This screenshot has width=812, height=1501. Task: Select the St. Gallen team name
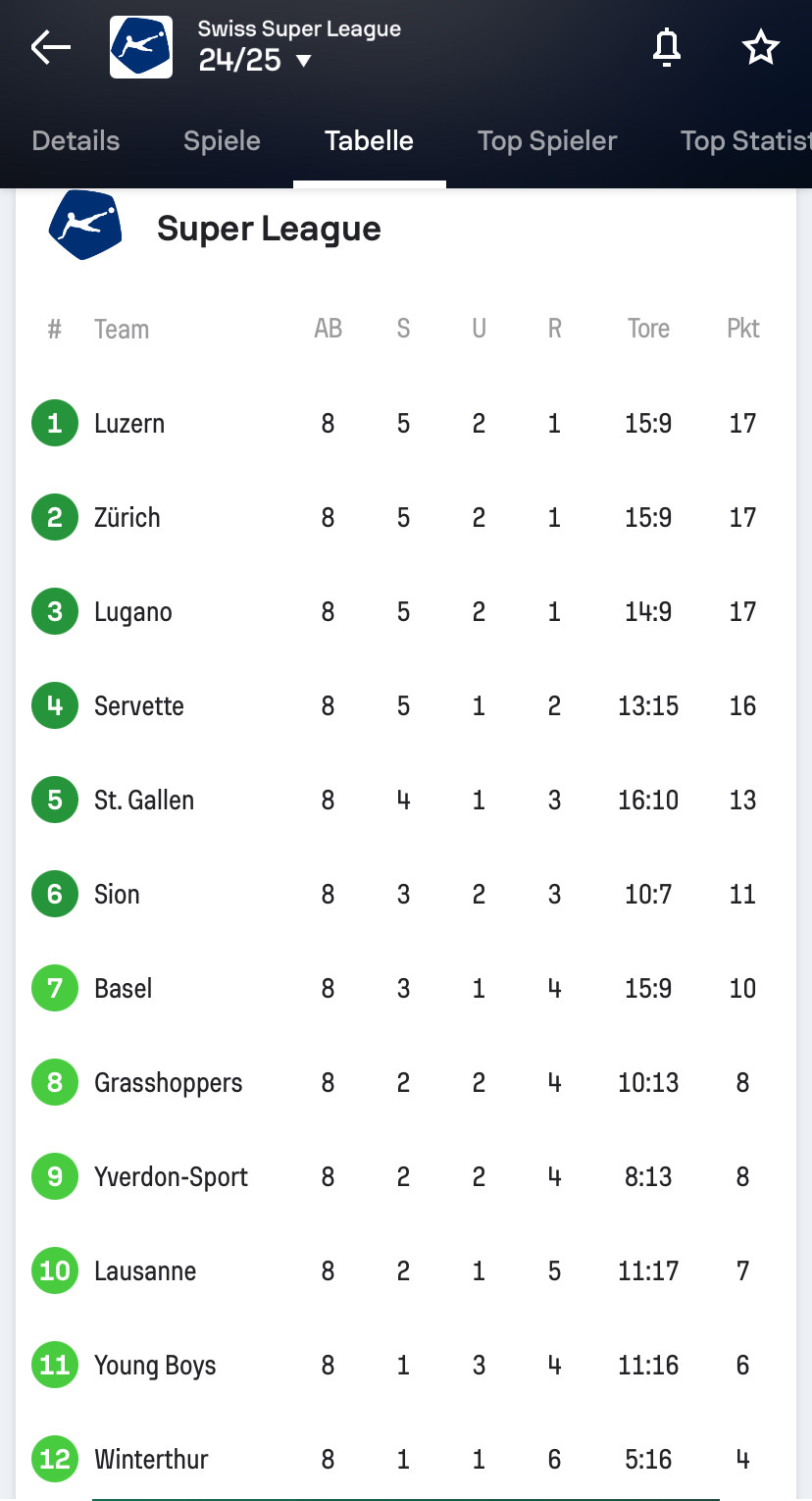[144, 800]
